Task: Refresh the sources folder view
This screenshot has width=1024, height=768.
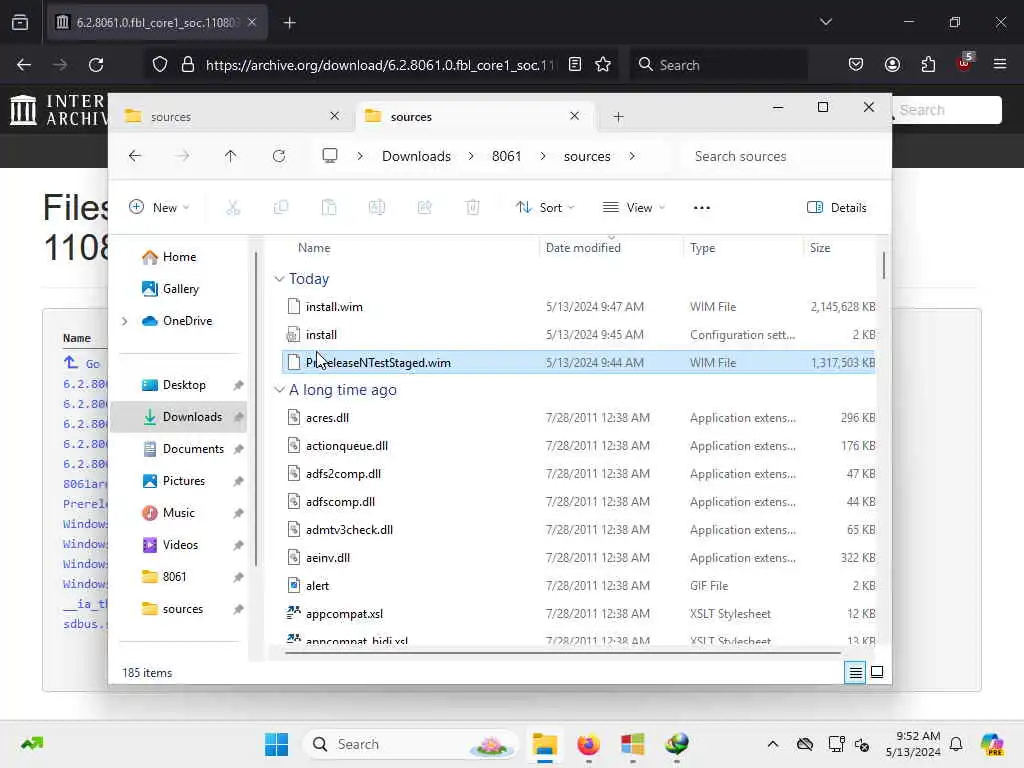Action: (x=279, y=156)
